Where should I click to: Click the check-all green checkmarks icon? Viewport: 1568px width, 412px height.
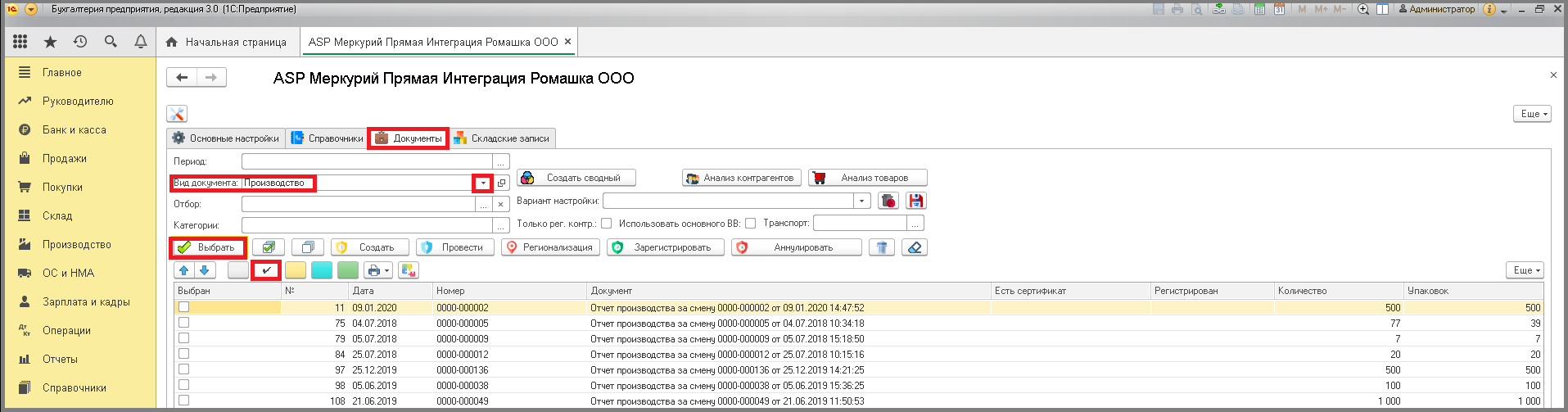[x=268, y=247]
